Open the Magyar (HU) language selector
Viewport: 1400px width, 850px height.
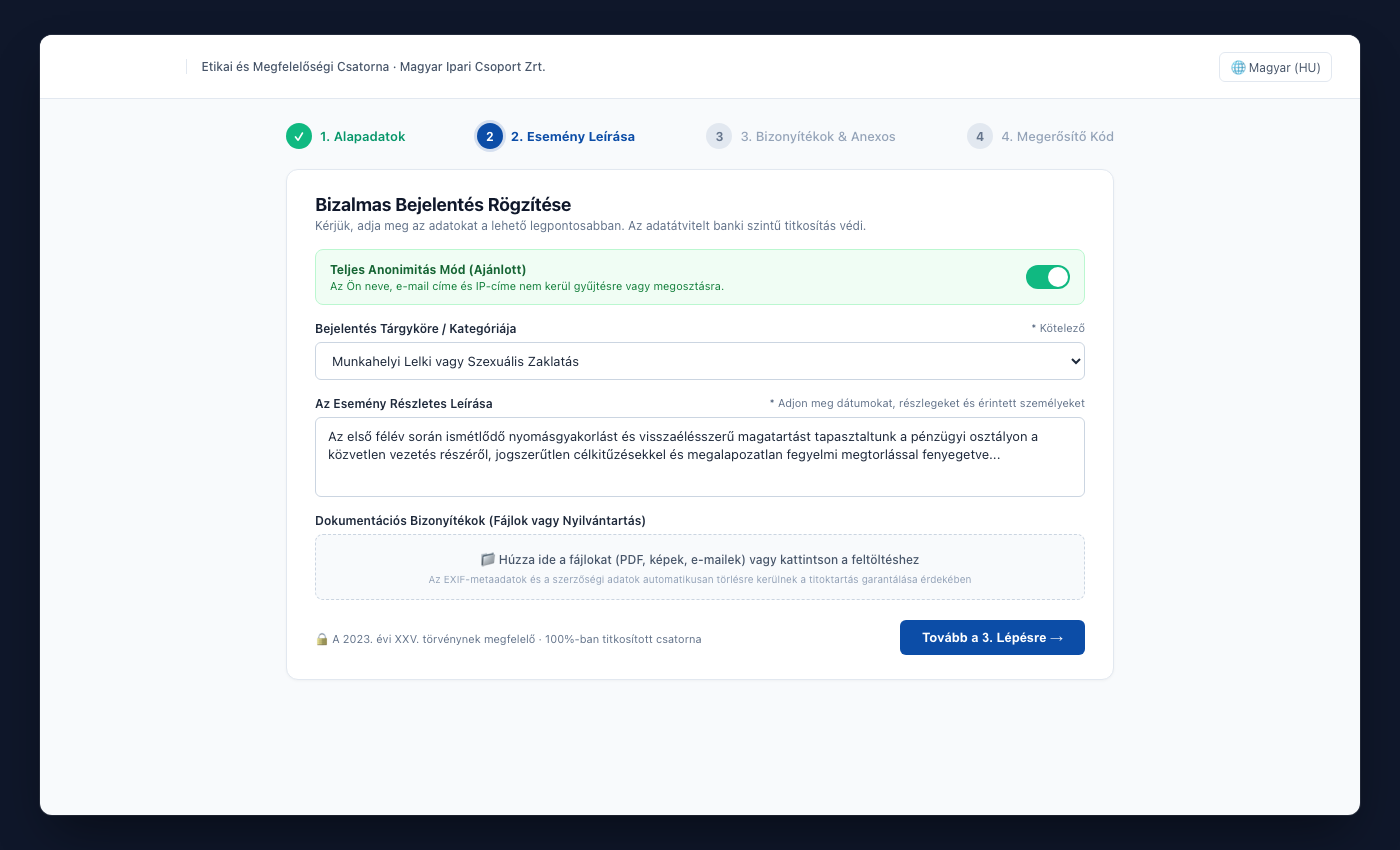pos(1275,67)
